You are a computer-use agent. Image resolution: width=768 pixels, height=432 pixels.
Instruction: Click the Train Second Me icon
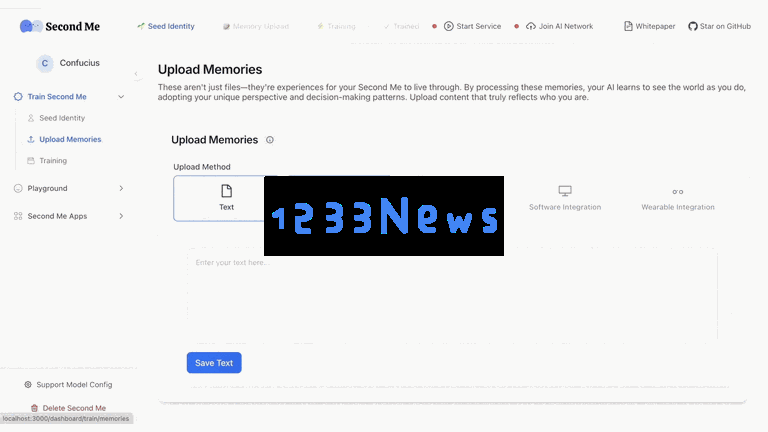[x=18, y=97]
